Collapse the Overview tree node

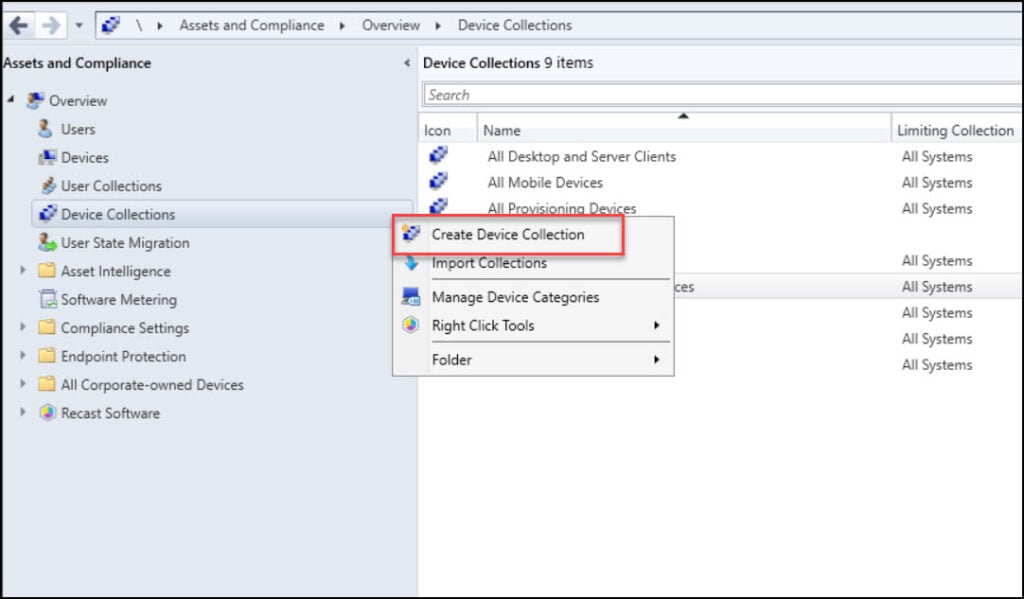(11, 100)
